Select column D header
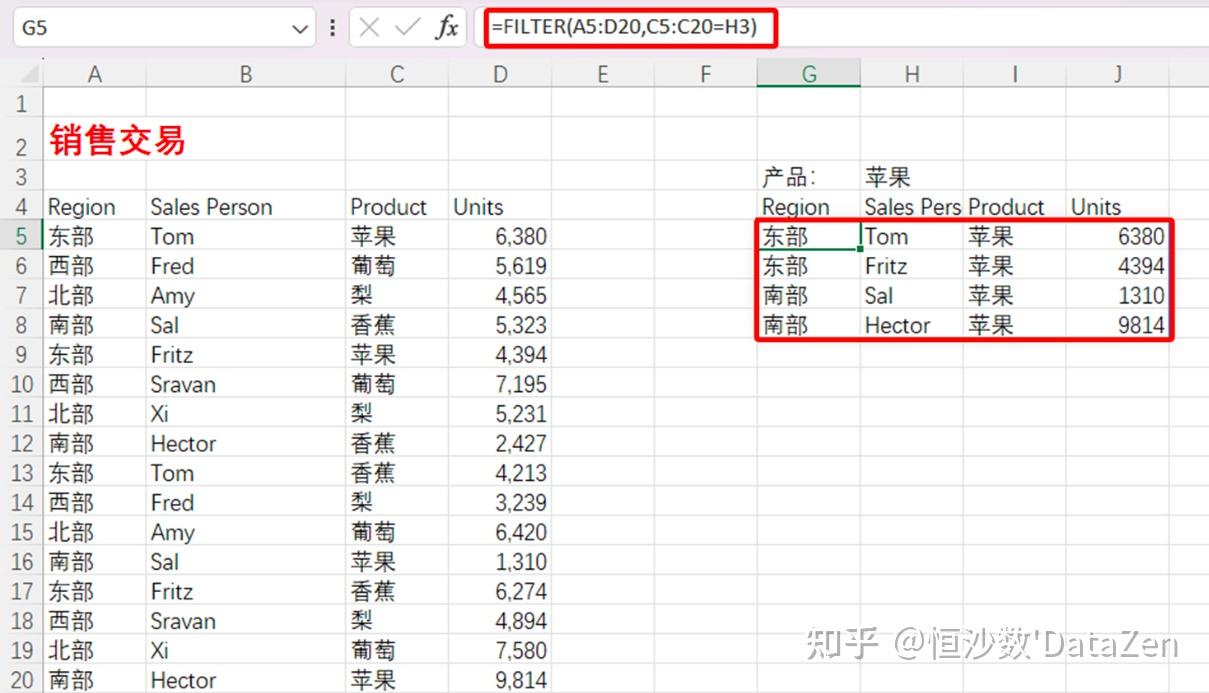This screenshot has height=693, width=1209. click(500, 74)
